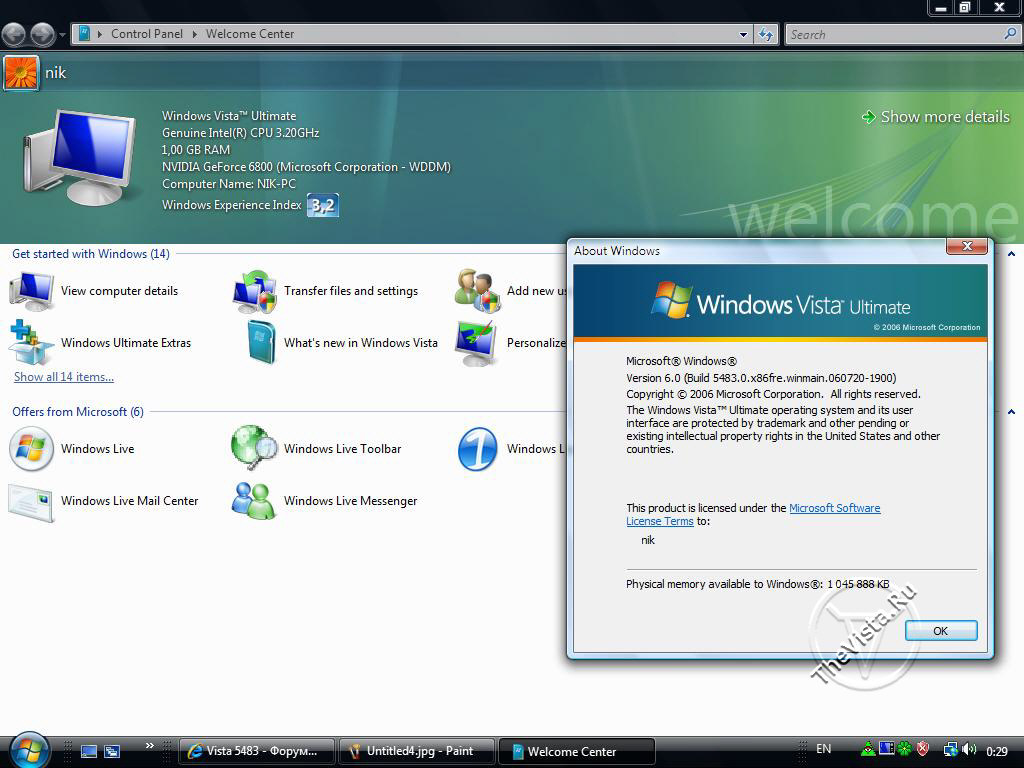Open What's new in Windows Vista icon
The image size is (1024, 768).
click(x=261, y=342)
